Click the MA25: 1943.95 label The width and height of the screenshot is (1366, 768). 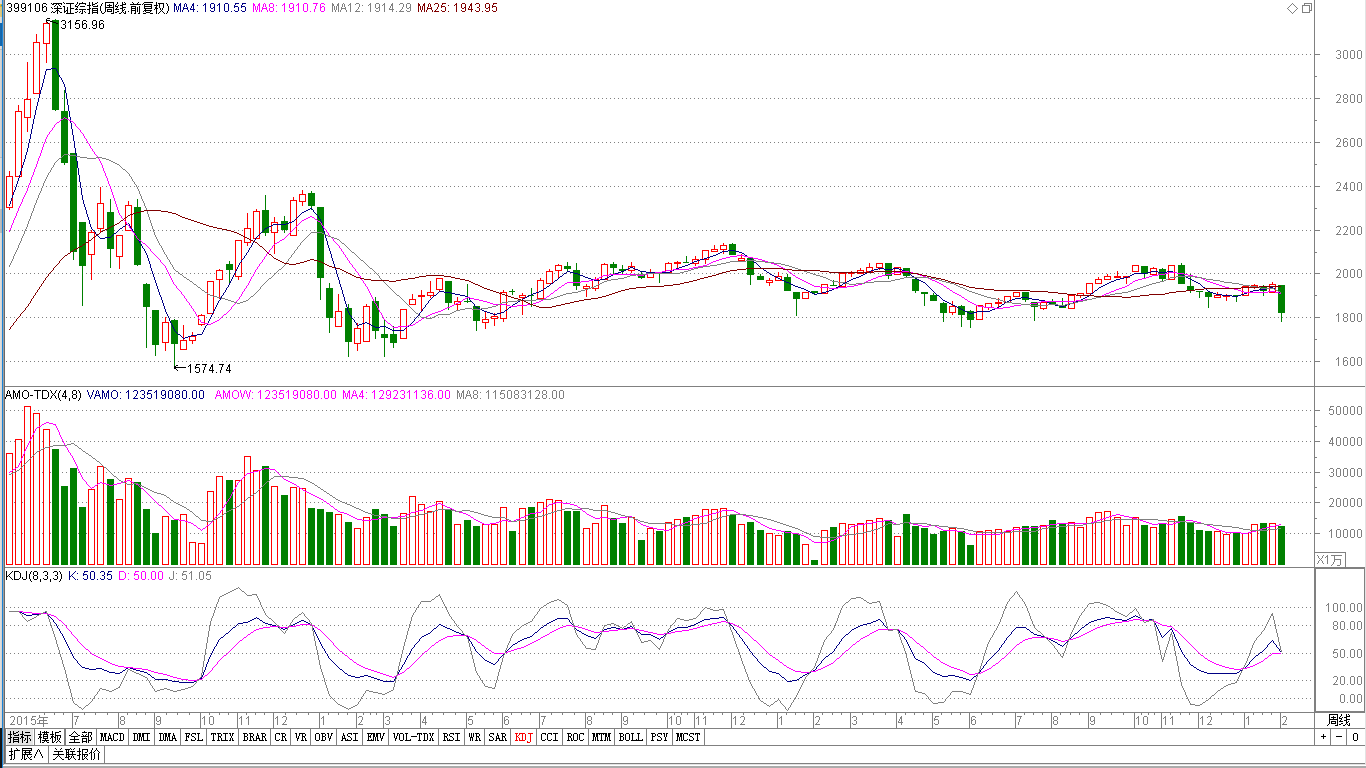click(x=457, y=8)
